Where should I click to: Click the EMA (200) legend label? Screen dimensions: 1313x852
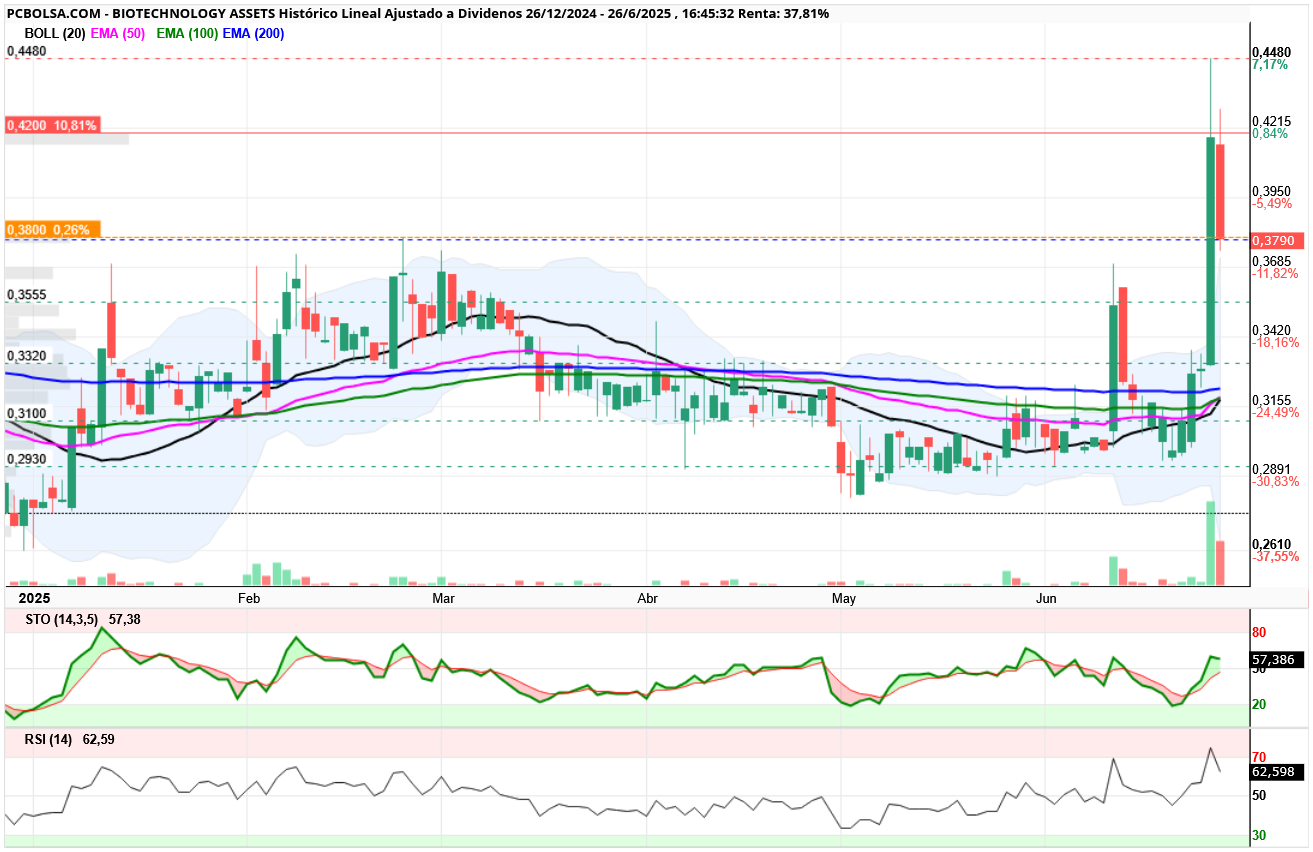[x=253, y=33]
